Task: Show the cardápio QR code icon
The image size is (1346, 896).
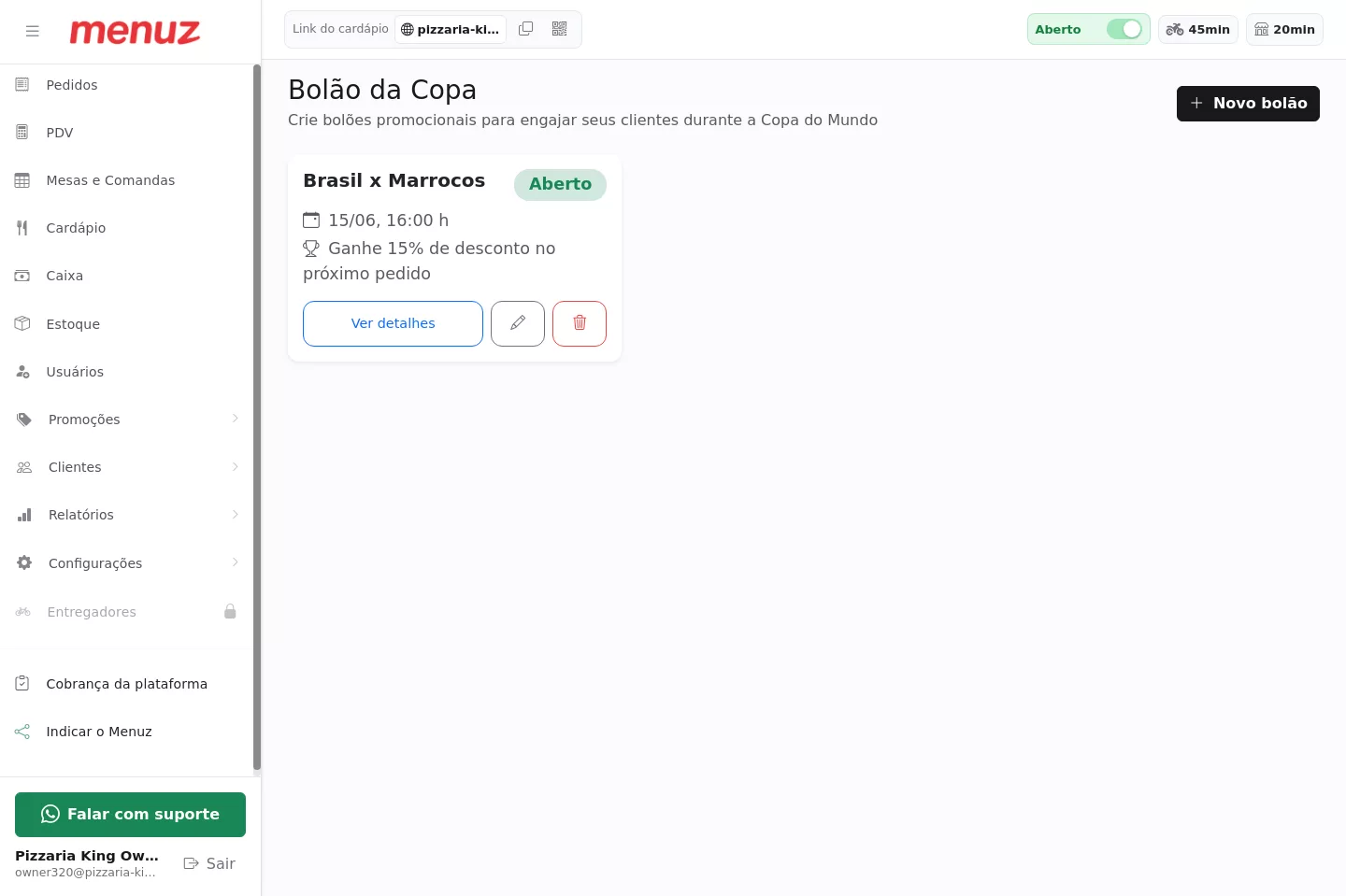Action: coord(559,29)
